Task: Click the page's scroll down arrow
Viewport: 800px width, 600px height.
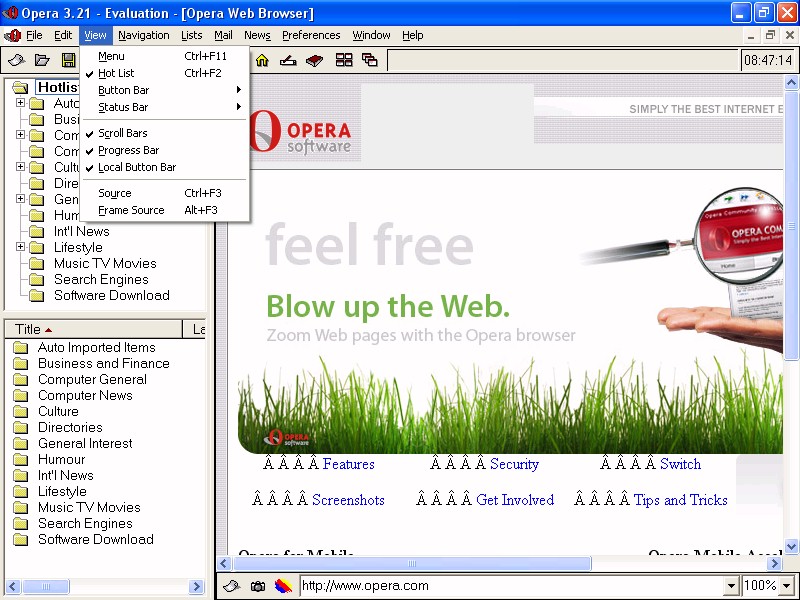Action: pos(792,546)
